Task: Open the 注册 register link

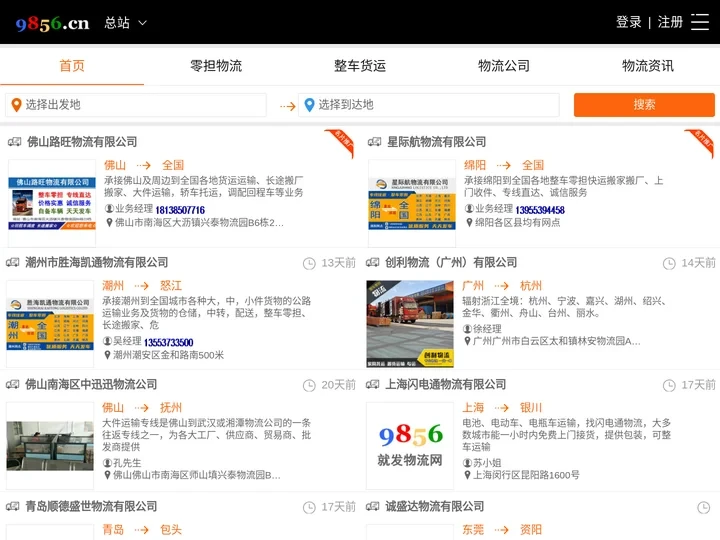Action: pyautogui.click(x=670, y=22)
